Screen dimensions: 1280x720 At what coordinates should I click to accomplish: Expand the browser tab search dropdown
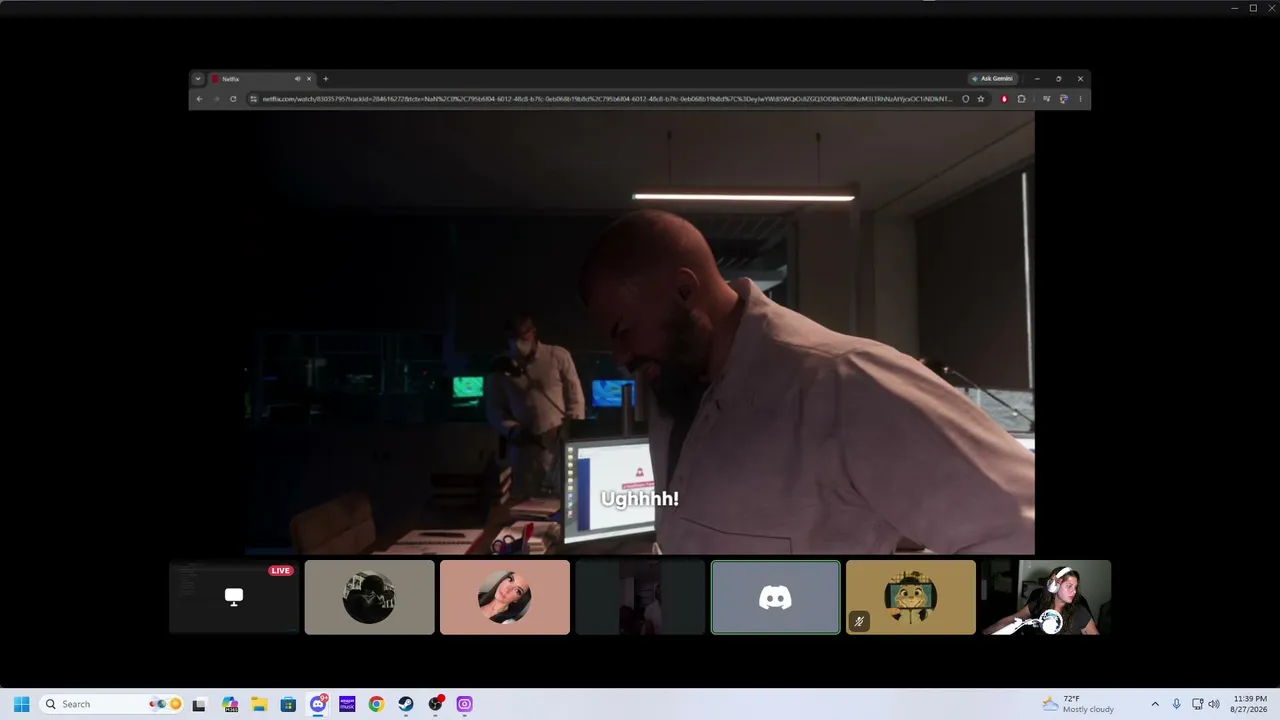coord(198,79)
